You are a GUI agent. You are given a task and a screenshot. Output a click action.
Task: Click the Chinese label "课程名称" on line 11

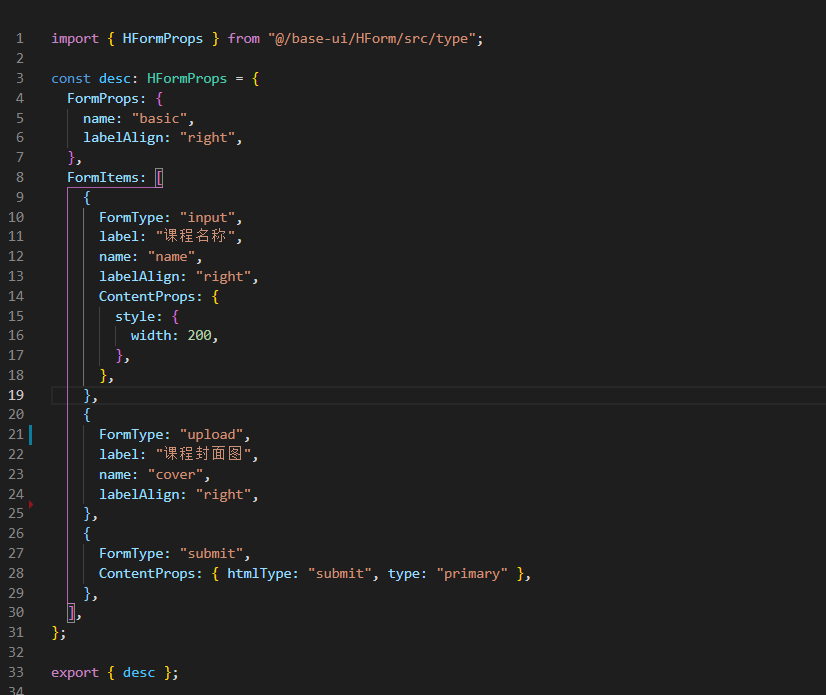tap(196, 236)
